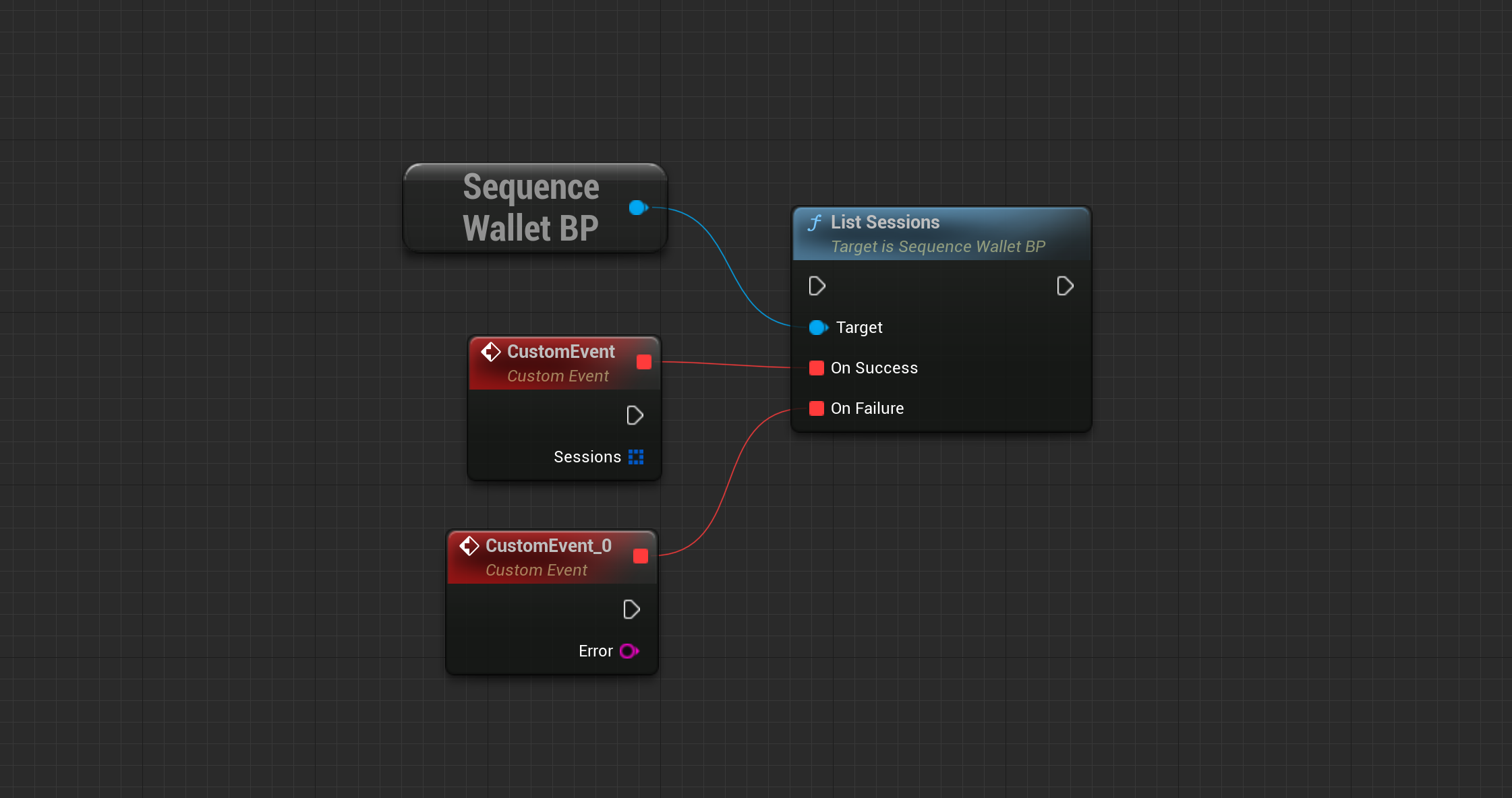Click the Target pin label text
The width and height of the screenshot is (1512, 798).
click(x=859, y=328)
